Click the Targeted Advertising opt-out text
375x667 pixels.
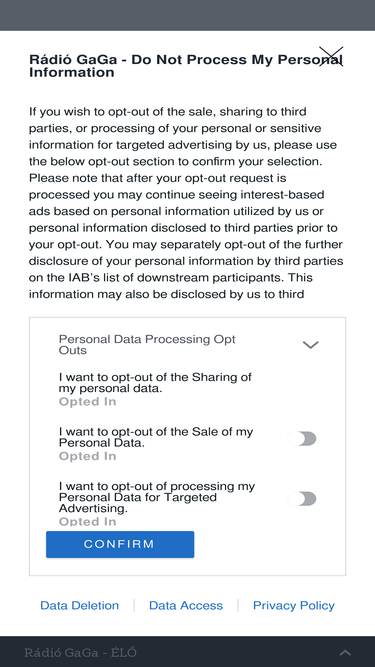157,497
